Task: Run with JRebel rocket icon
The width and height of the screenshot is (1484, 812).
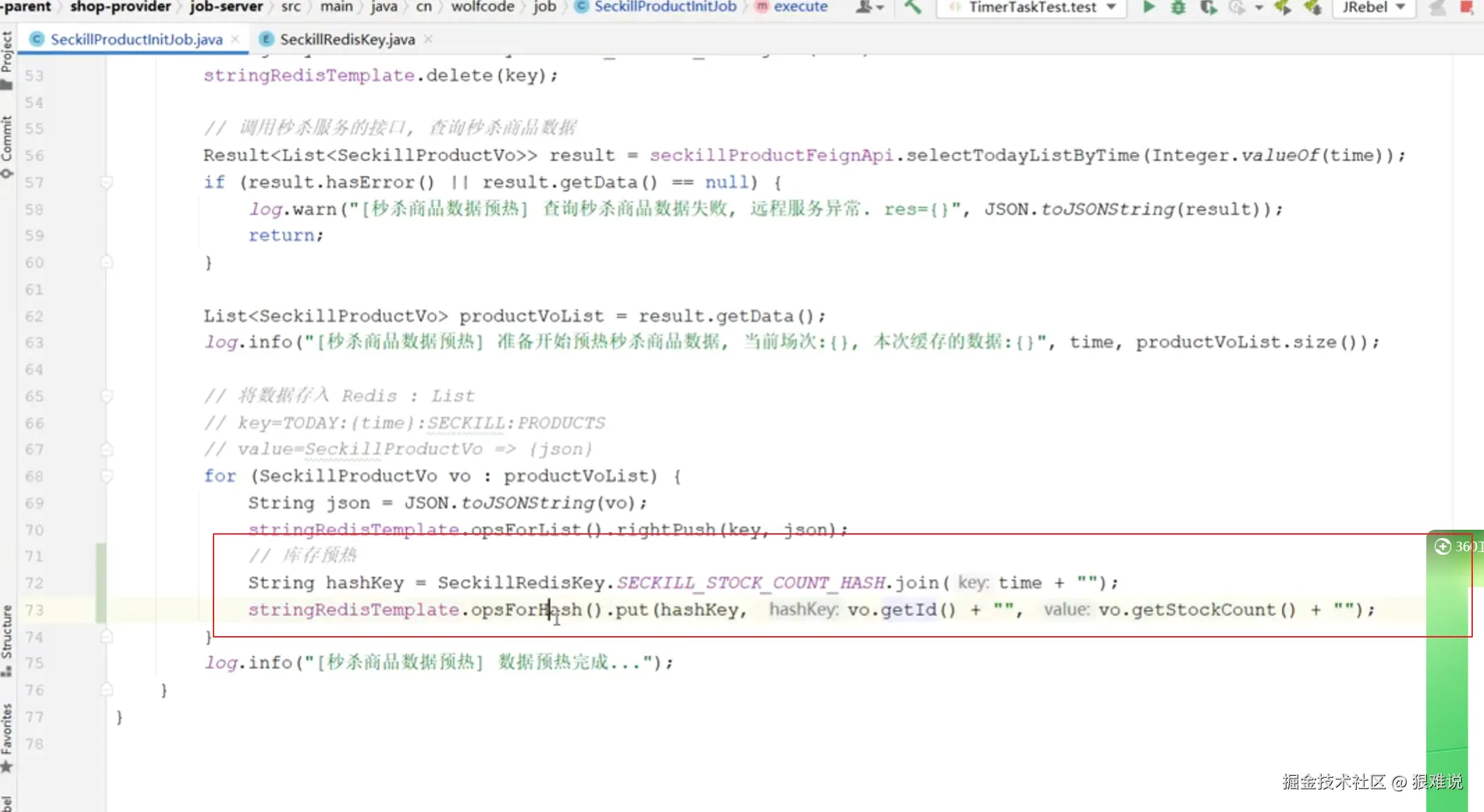Action: pyautogui.click(x=1282, y=7)
